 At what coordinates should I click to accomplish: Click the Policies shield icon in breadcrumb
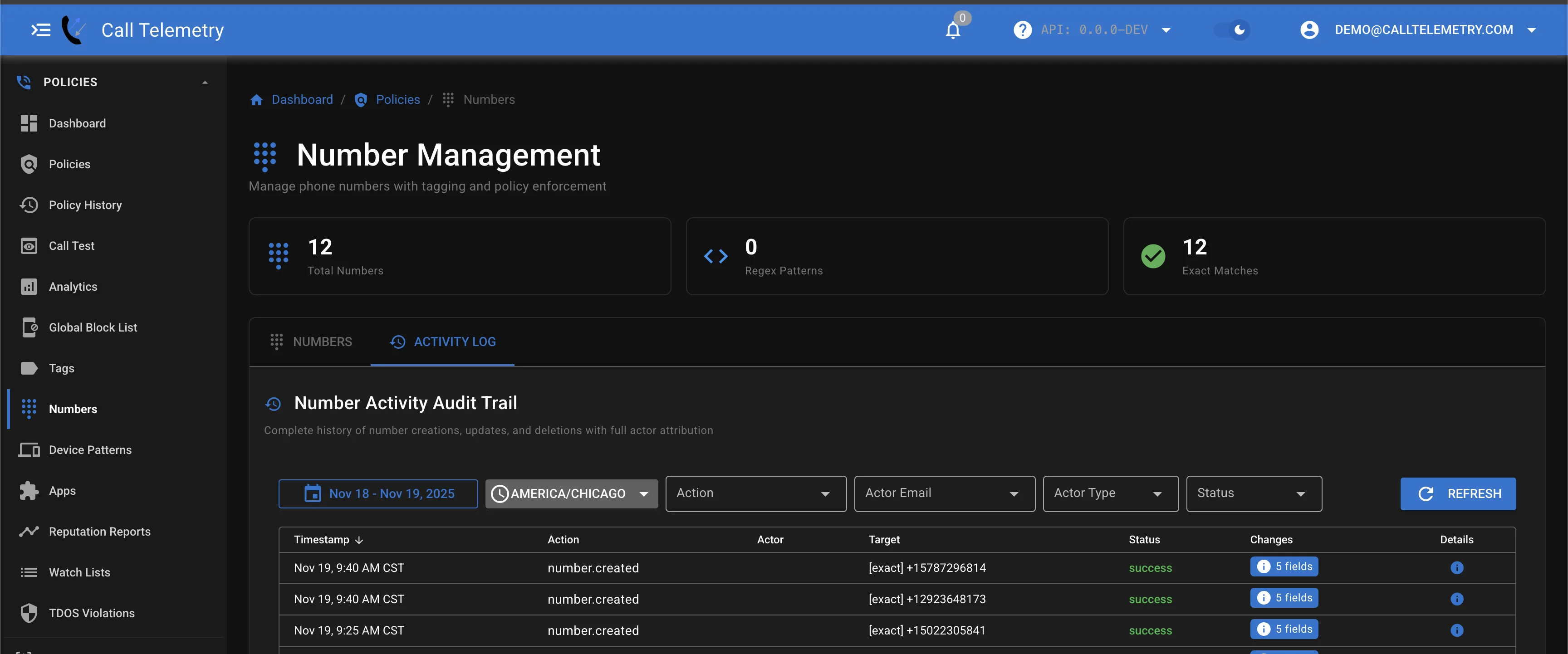click(x=360, y=100)
